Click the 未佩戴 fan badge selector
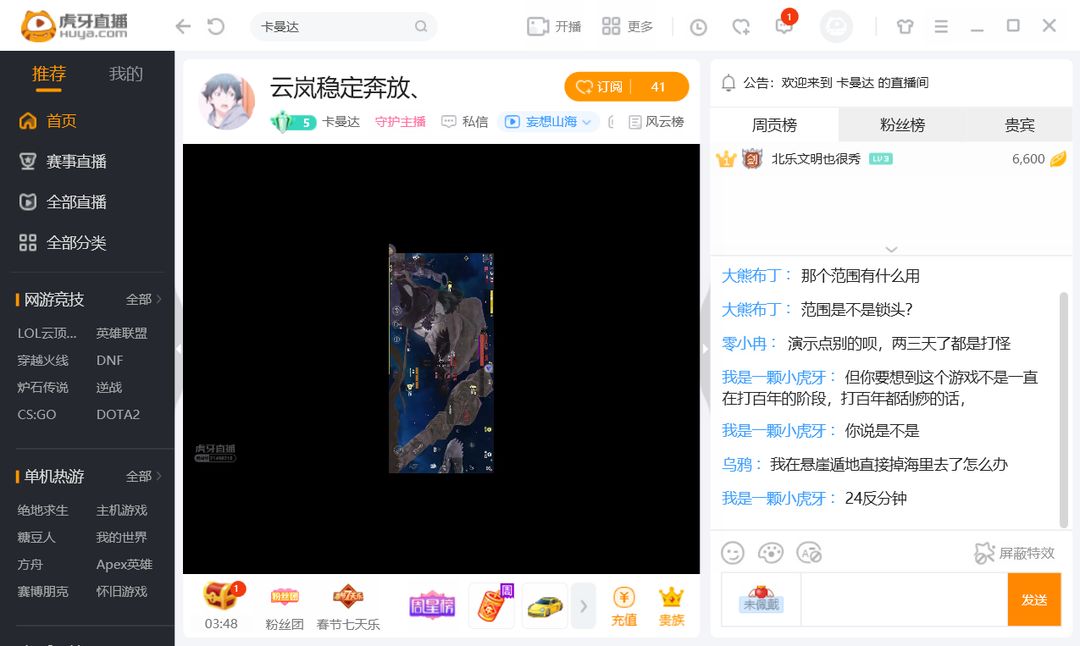1080x646 pixels. click(x=761, y=599)
